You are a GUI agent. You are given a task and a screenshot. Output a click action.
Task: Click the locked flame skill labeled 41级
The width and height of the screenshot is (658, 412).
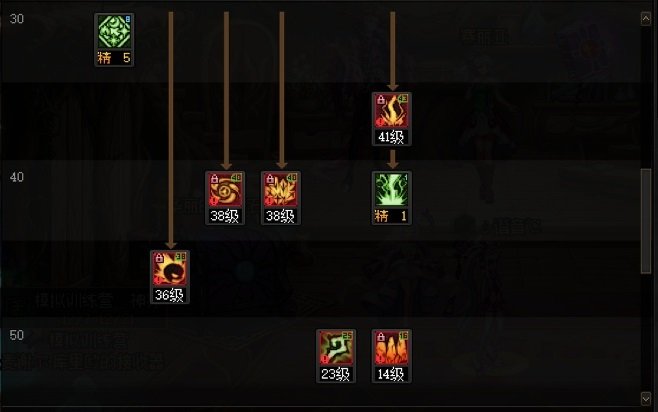click(392, 111)
